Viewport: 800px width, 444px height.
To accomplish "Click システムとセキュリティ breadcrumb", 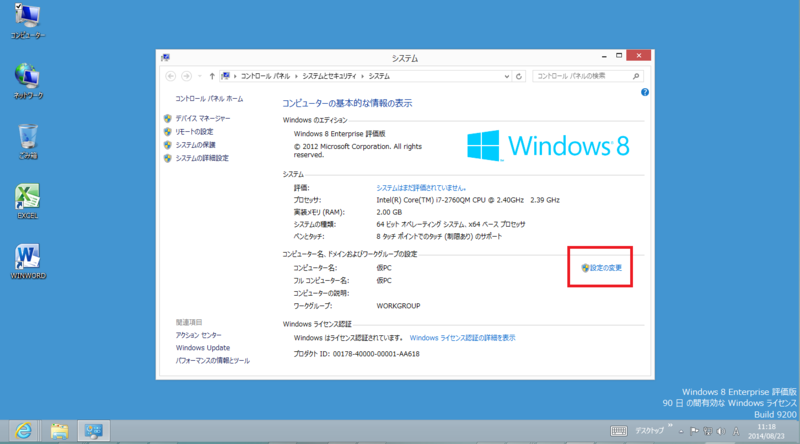I will 329,76.
